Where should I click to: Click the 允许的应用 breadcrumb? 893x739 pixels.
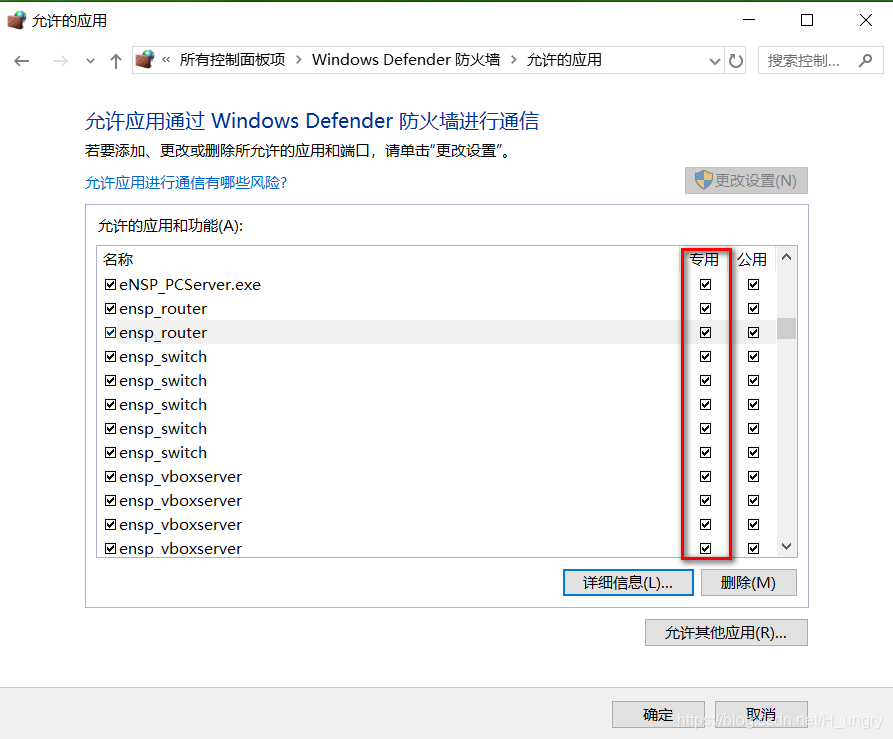pyautogui.click(x=564, y=60)
